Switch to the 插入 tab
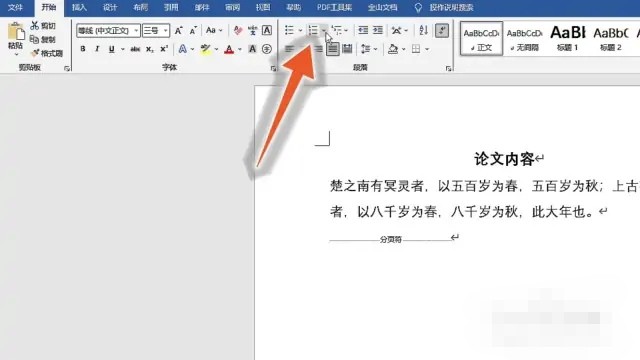The width and height of the screenshot is (640, 360). click(79, 8)
